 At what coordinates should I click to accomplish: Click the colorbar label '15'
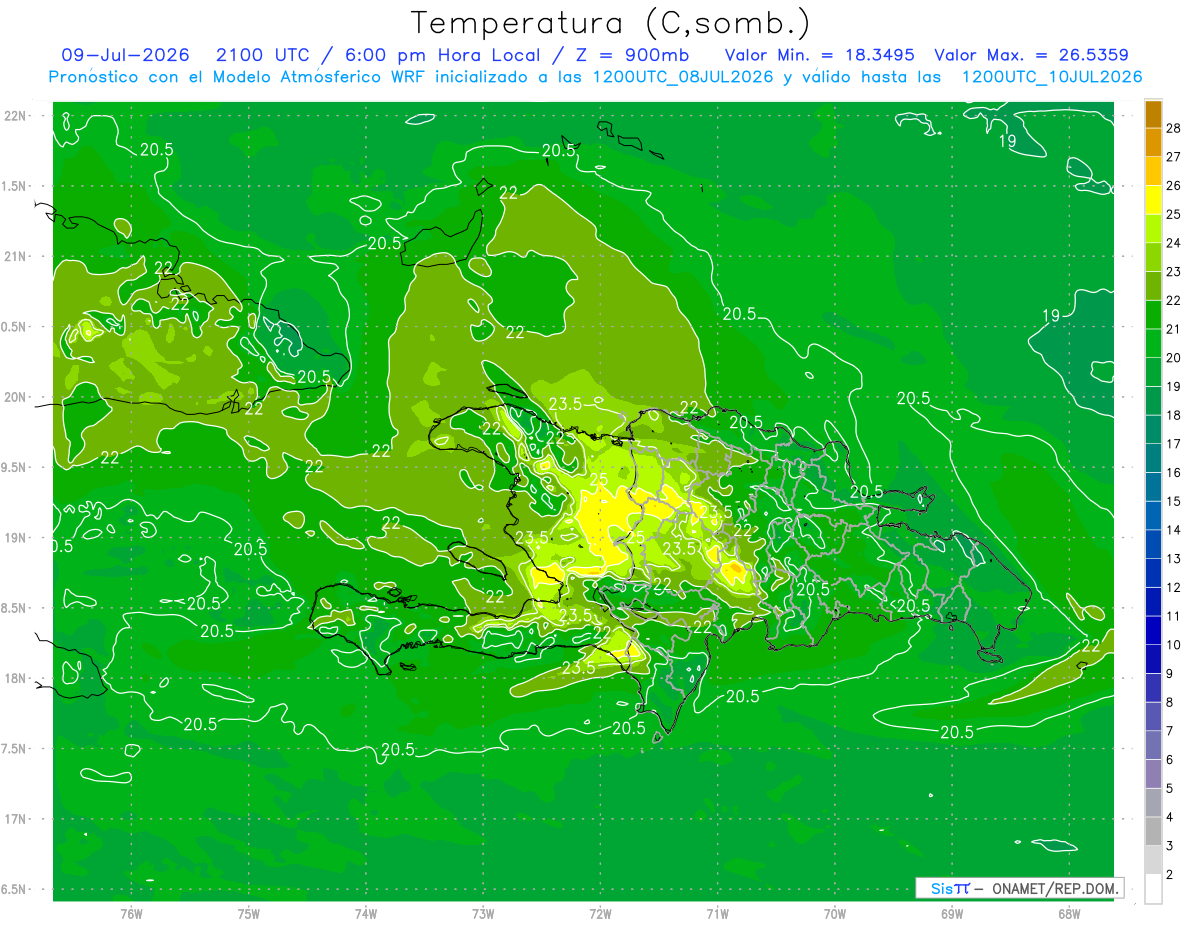click(1173, 501)
